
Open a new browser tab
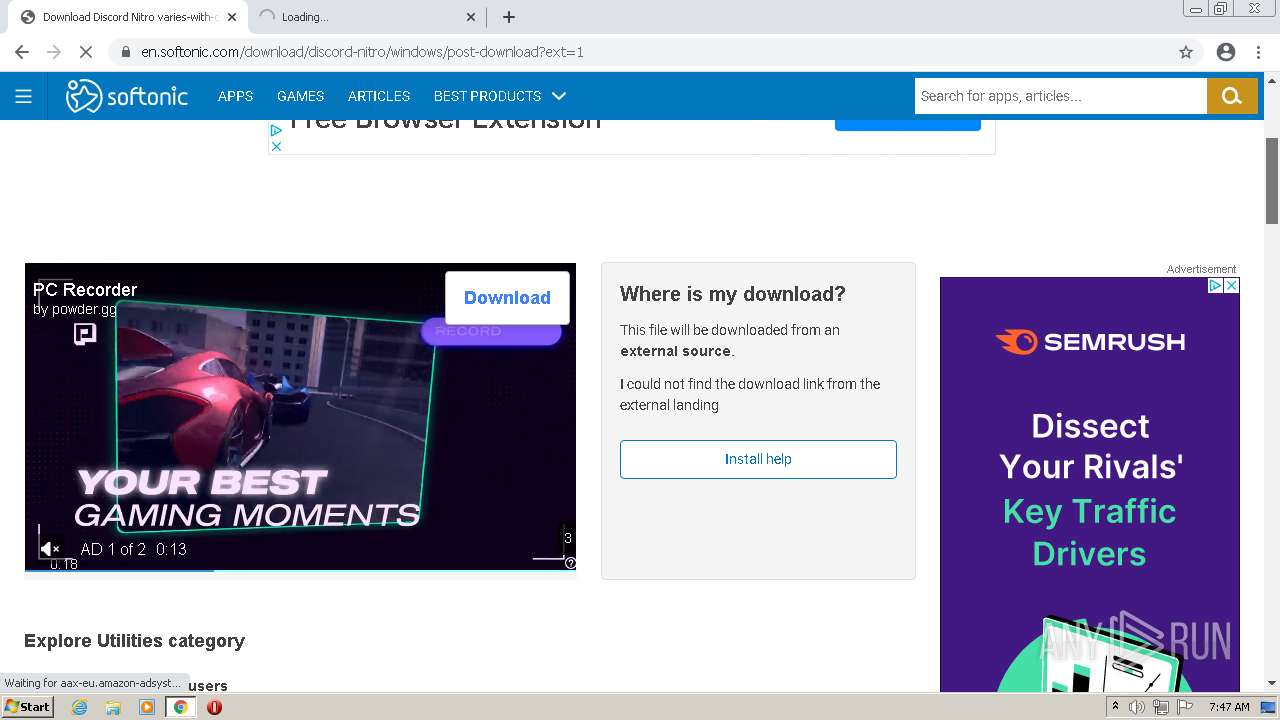coord(508,17)
